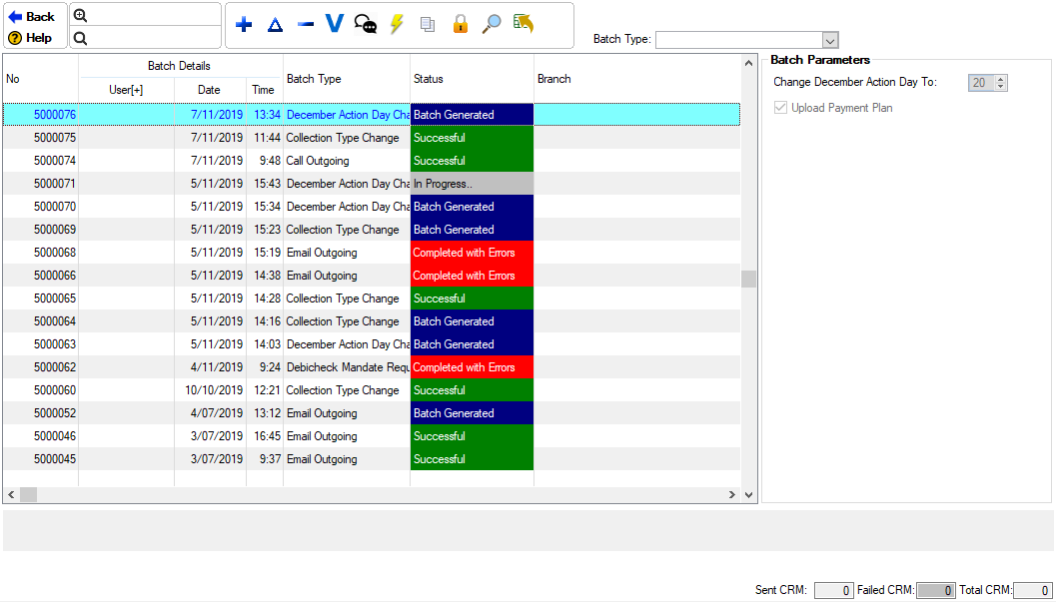
Task: Click the blue V verify icon
Action: 334,24
